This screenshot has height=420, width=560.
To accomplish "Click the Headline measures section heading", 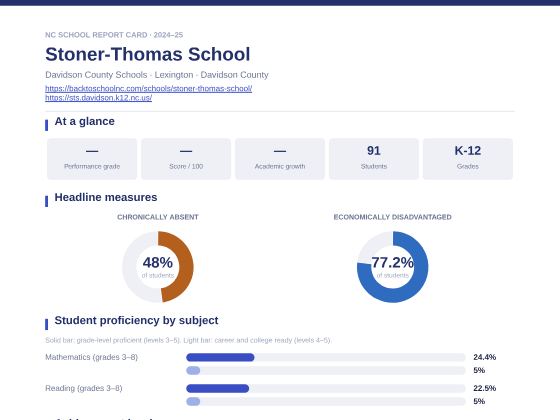I will pos(106,198).
